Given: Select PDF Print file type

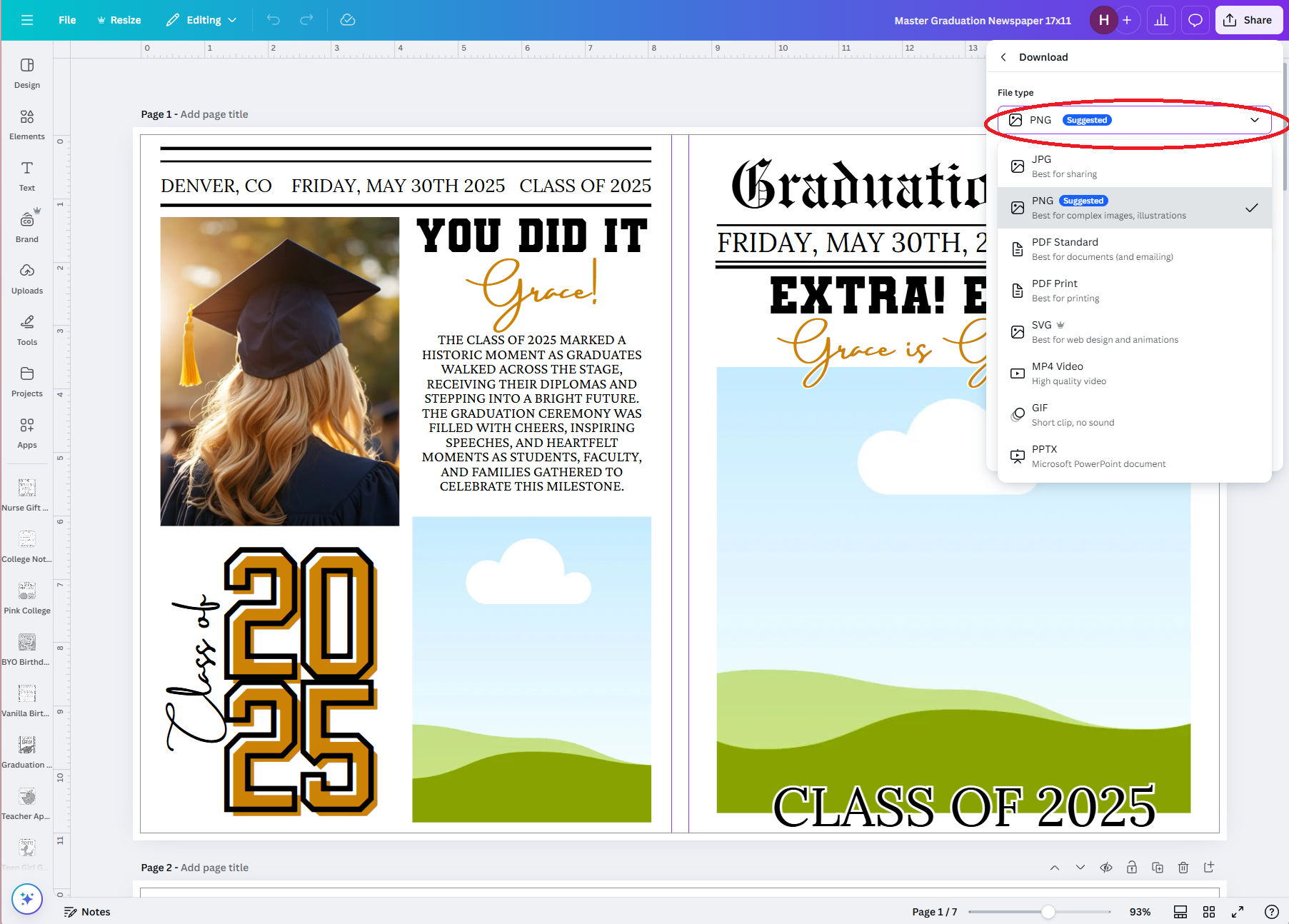Looking at the screenshot, I should pos(1134,291).
